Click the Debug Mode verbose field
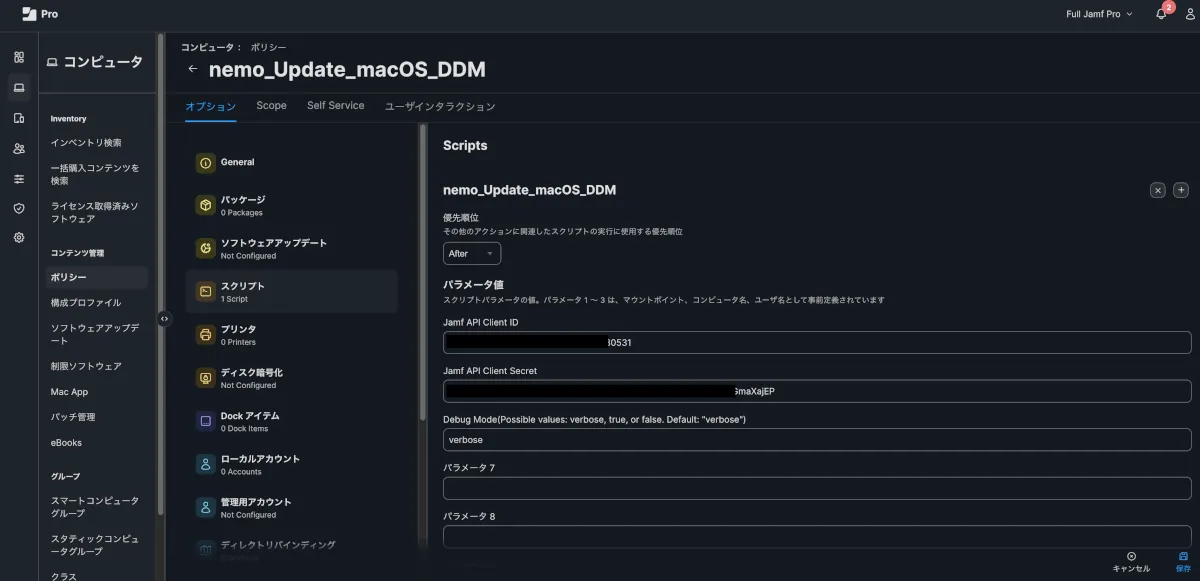Image resolution: width=1200 pixels, height=581 pixels. coord(817,440)
